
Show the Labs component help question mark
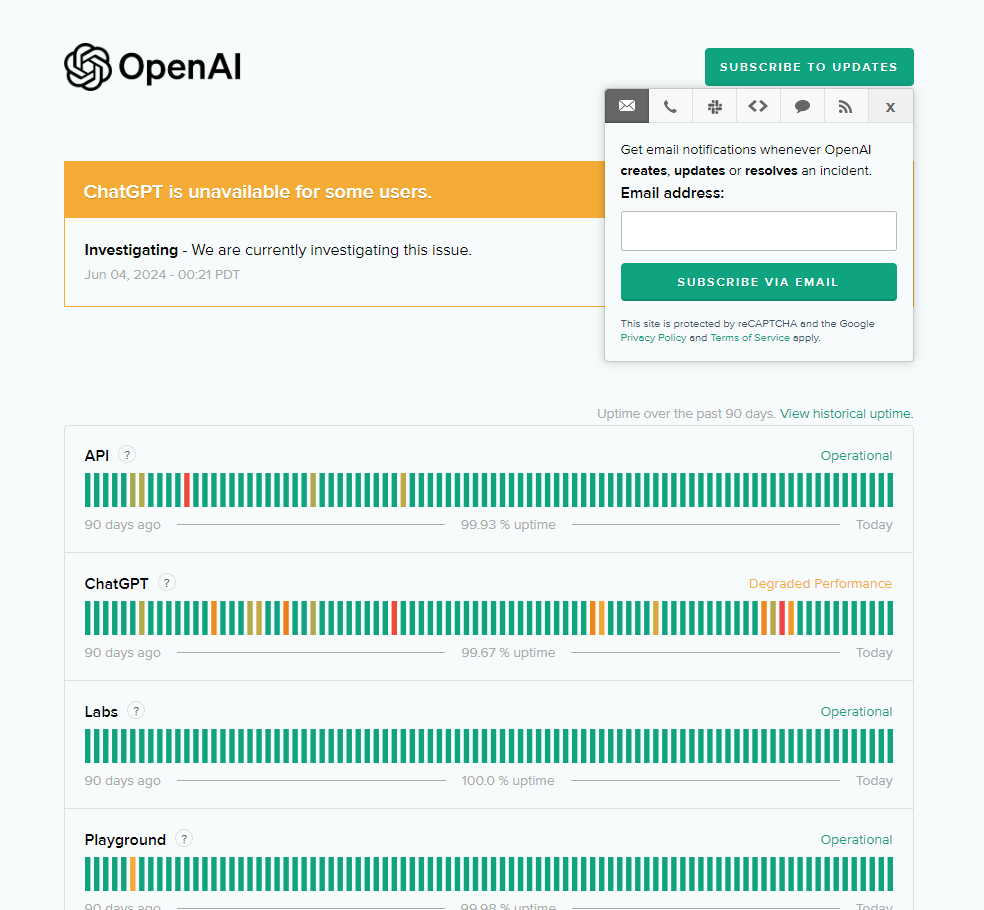point(136,710)
